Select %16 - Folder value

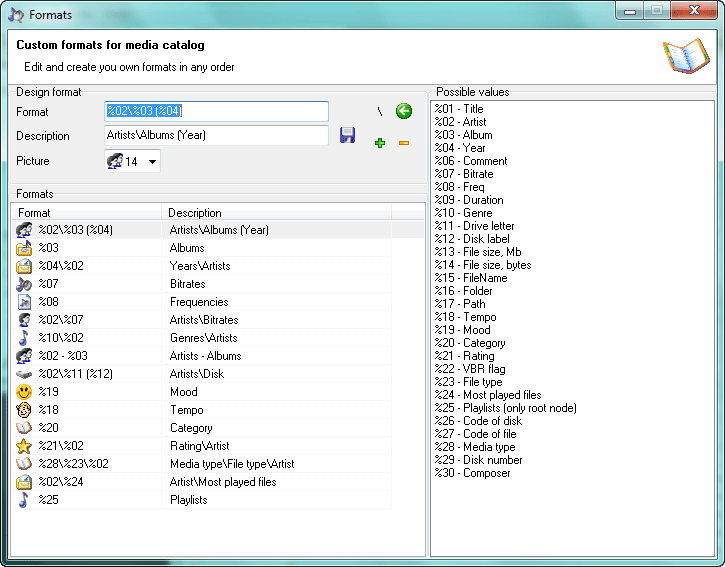[x=463, y=291]
